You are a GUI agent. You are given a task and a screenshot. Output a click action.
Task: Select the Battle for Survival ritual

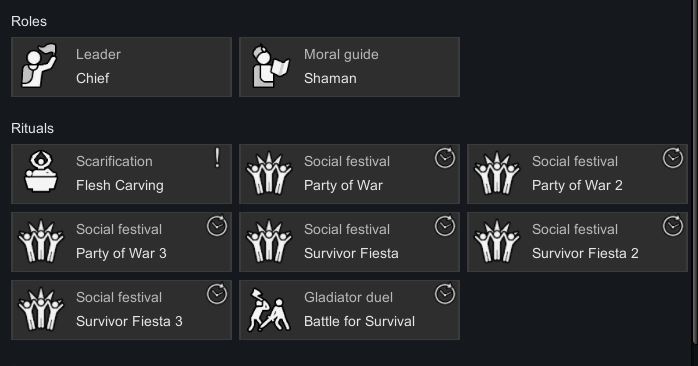coord(349,310)
